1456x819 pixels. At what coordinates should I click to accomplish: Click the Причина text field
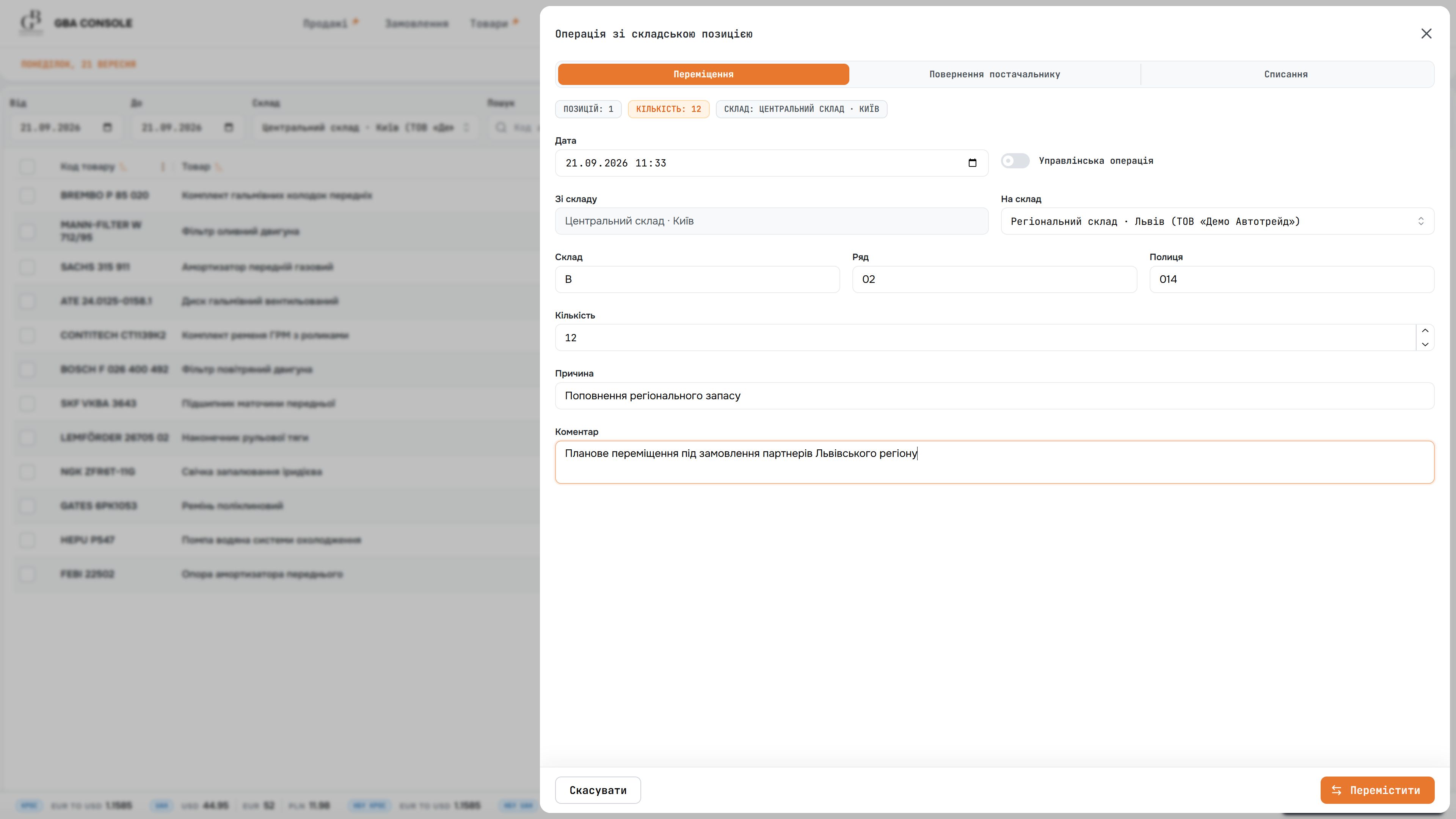(x=994, y=395)
